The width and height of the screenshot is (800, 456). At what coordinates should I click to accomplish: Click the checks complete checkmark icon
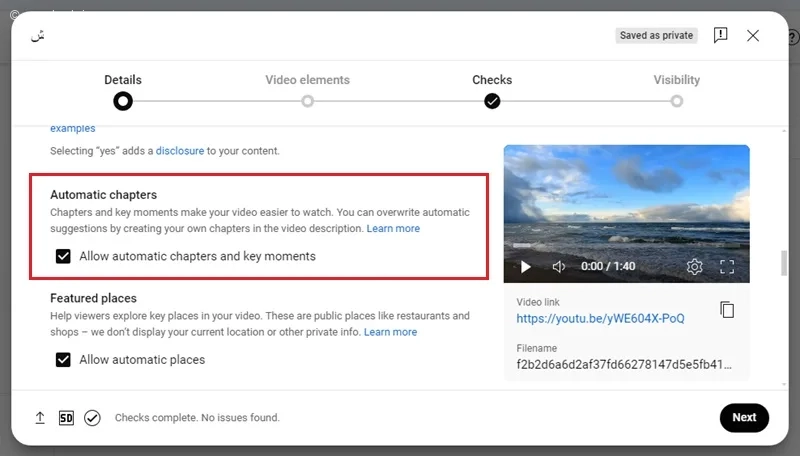92,418
